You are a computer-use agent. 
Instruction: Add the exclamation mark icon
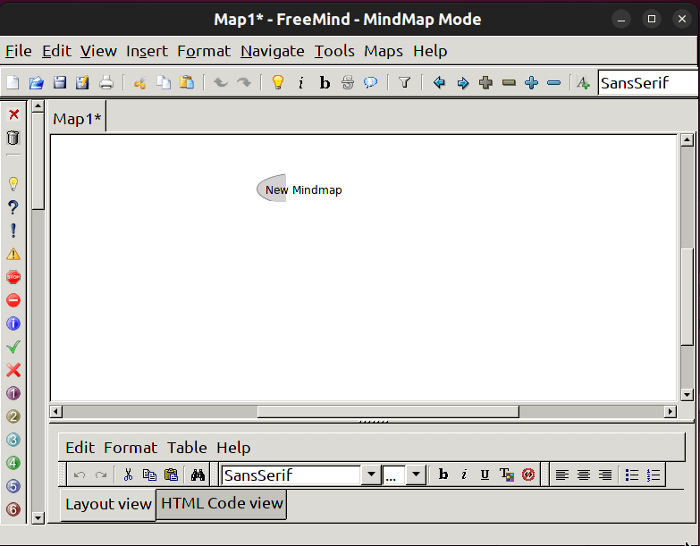click(x=13, y=230)
